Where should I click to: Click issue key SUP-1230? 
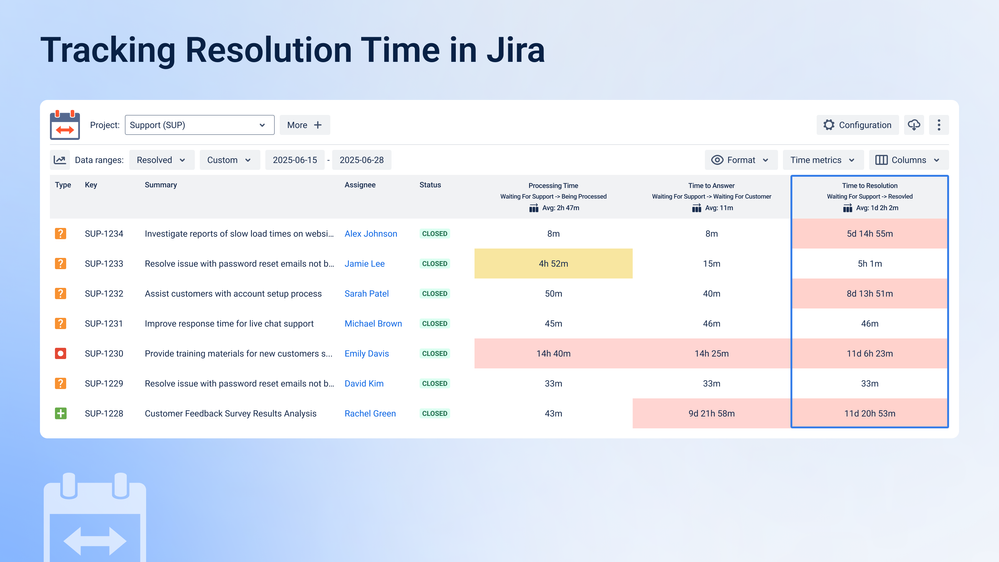(x=104, y=354)
